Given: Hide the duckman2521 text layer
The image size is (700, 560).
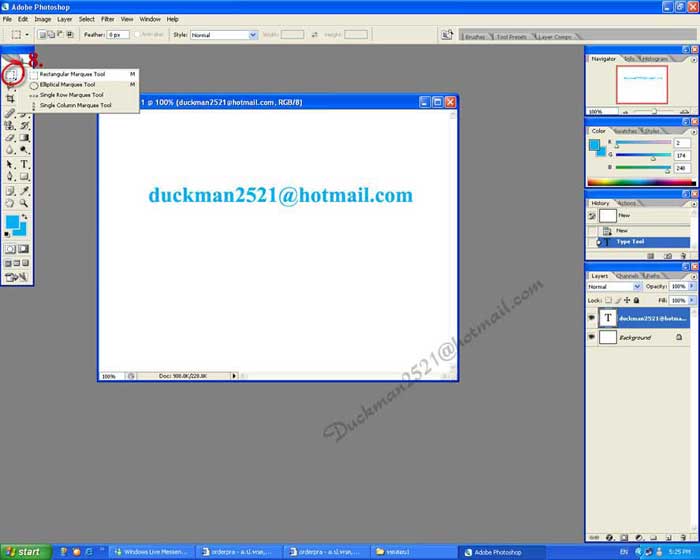Looking at the screenshot, I should [x=592, y=318].
